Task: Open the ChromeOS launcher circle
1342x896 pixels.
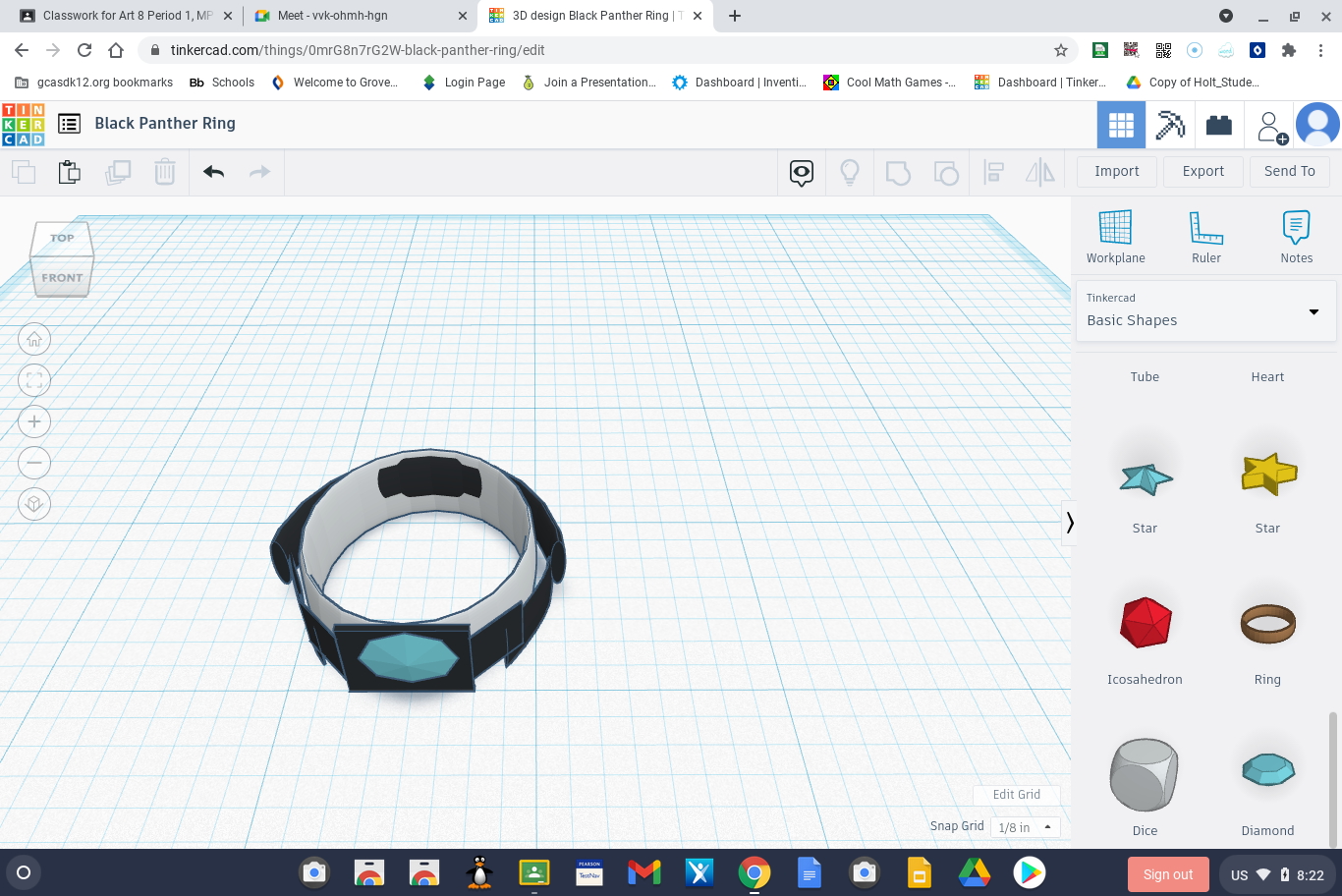Action: tap(24, 872)
